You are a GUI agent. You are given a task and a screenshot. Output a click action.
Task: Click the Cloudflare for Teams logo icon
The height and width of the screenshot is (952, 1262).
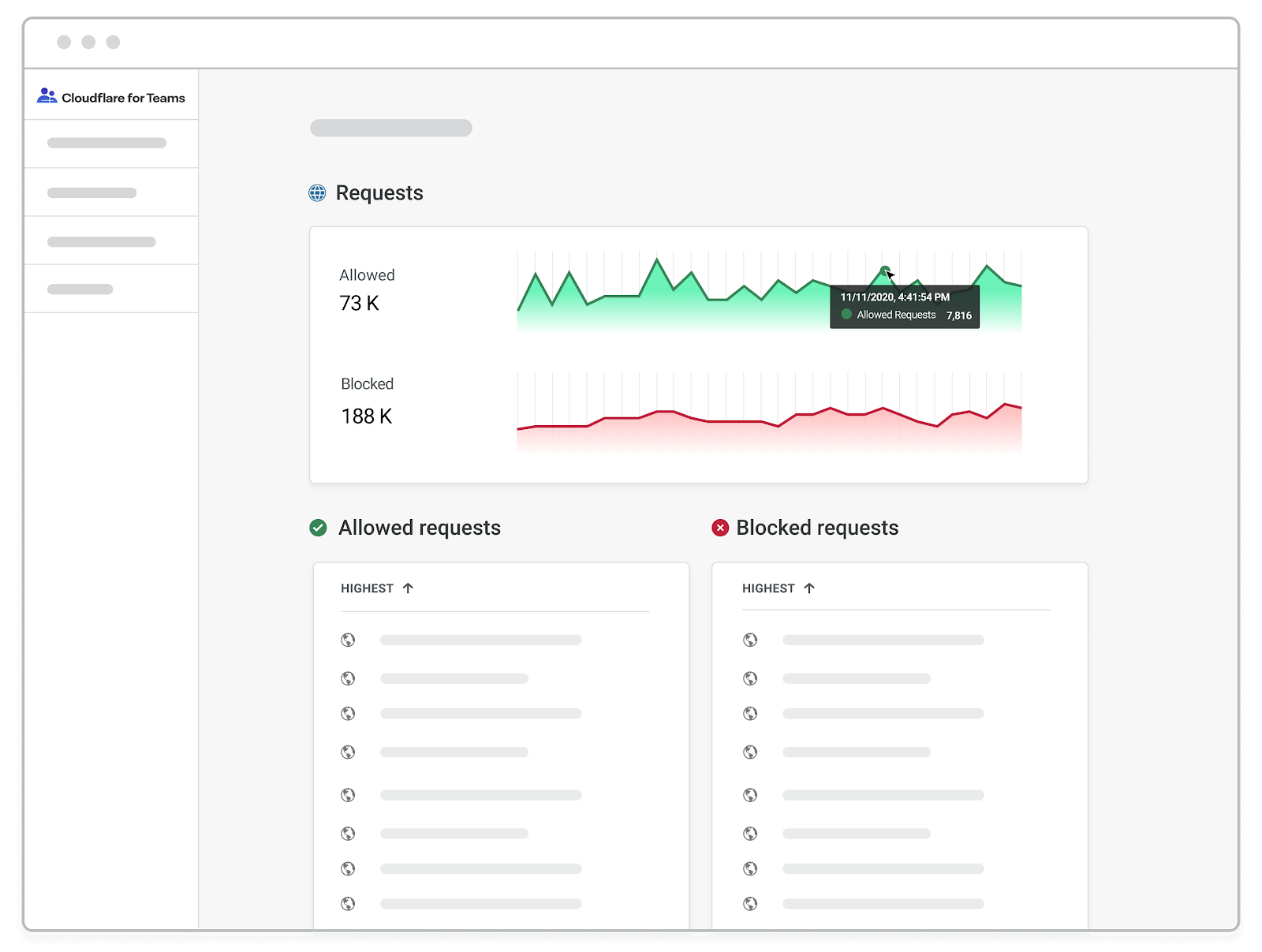47,96
